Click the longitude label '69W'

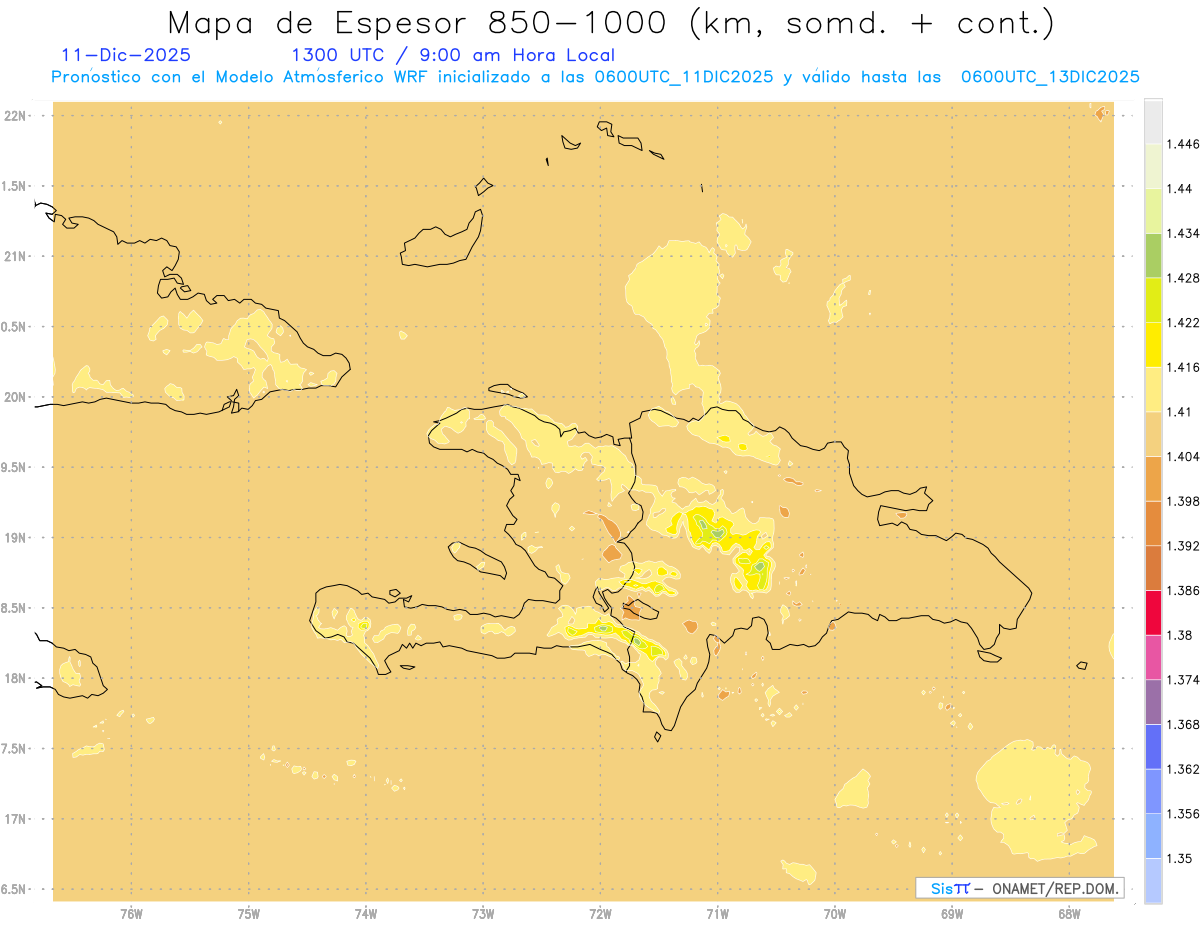(x=952, y=914)
